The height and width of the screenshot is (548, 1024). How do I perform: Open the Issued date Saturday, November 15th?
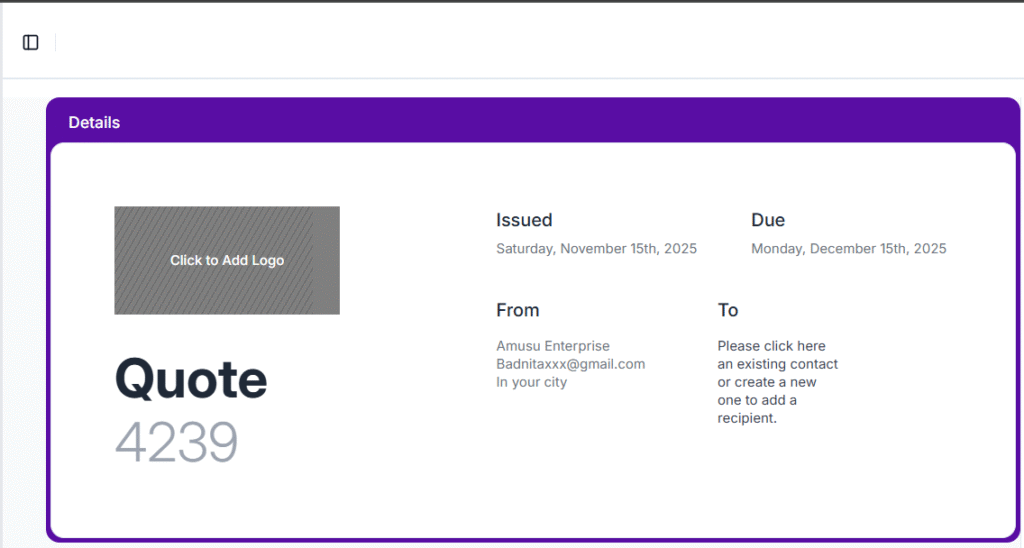[596, 248]
